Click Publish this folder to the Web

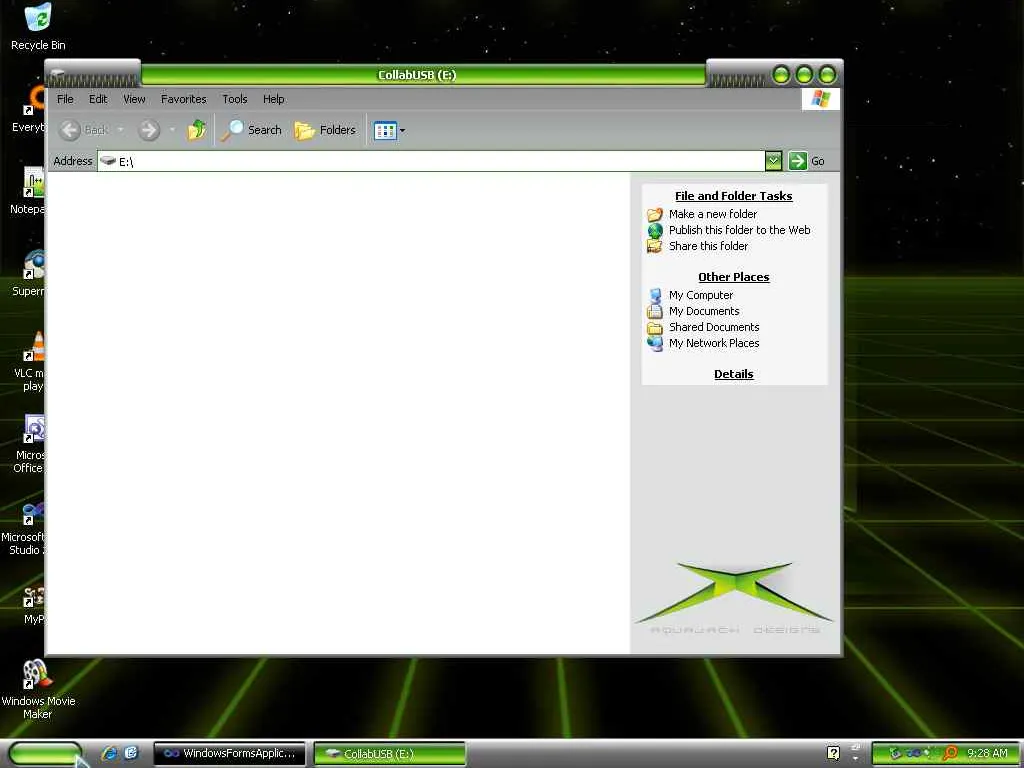pos(739,230)
